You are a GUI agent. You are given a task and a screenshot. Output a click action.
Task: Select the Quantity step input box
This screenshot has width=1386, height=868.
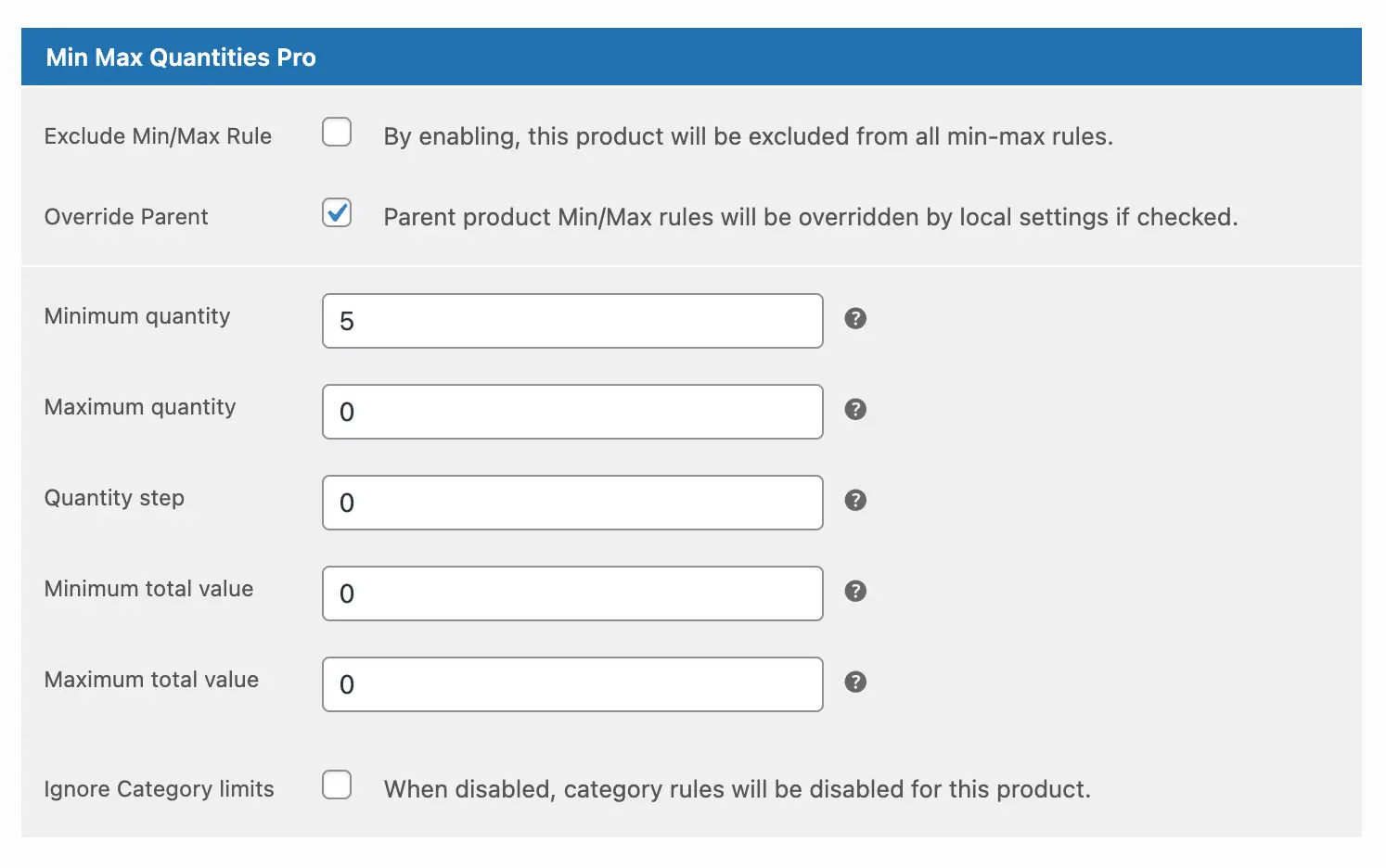point(572,503)
